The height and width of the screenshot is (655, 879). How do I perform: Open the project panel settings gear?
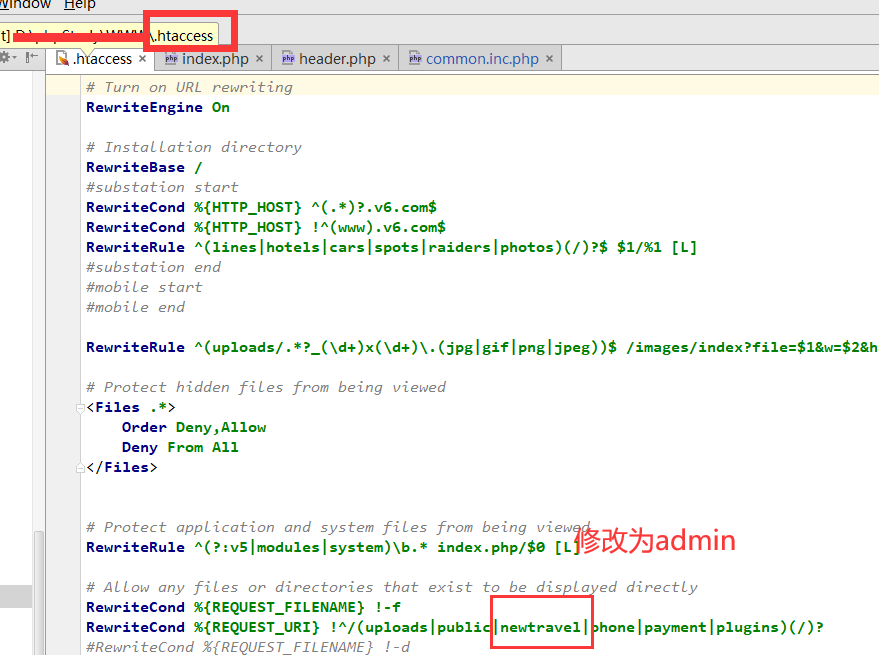pos(6,58)
